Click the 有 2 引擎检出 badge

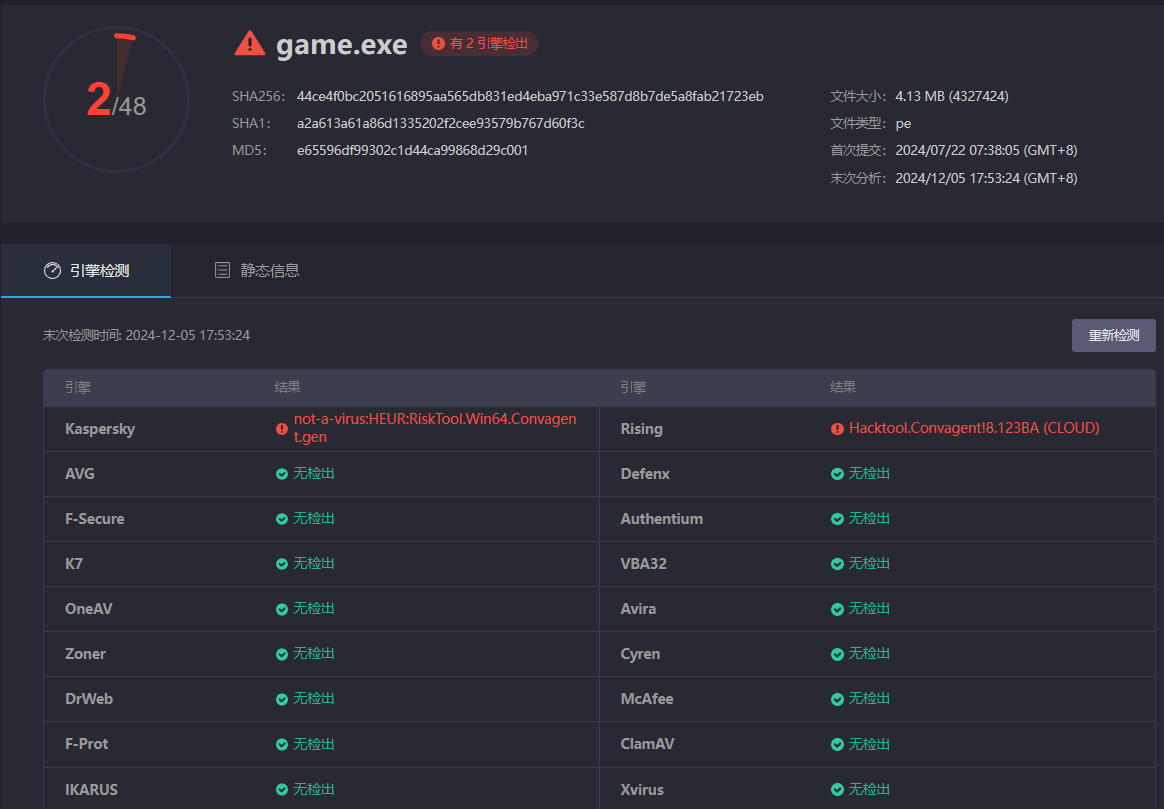point(479,44)
